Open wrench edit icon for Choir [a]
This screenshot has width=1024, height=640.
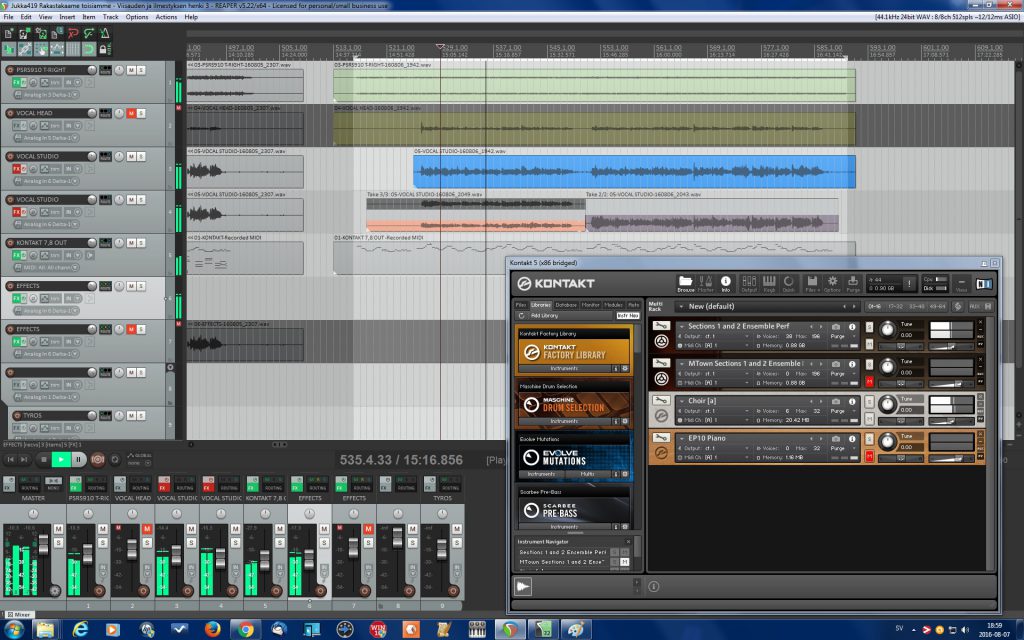661,400
